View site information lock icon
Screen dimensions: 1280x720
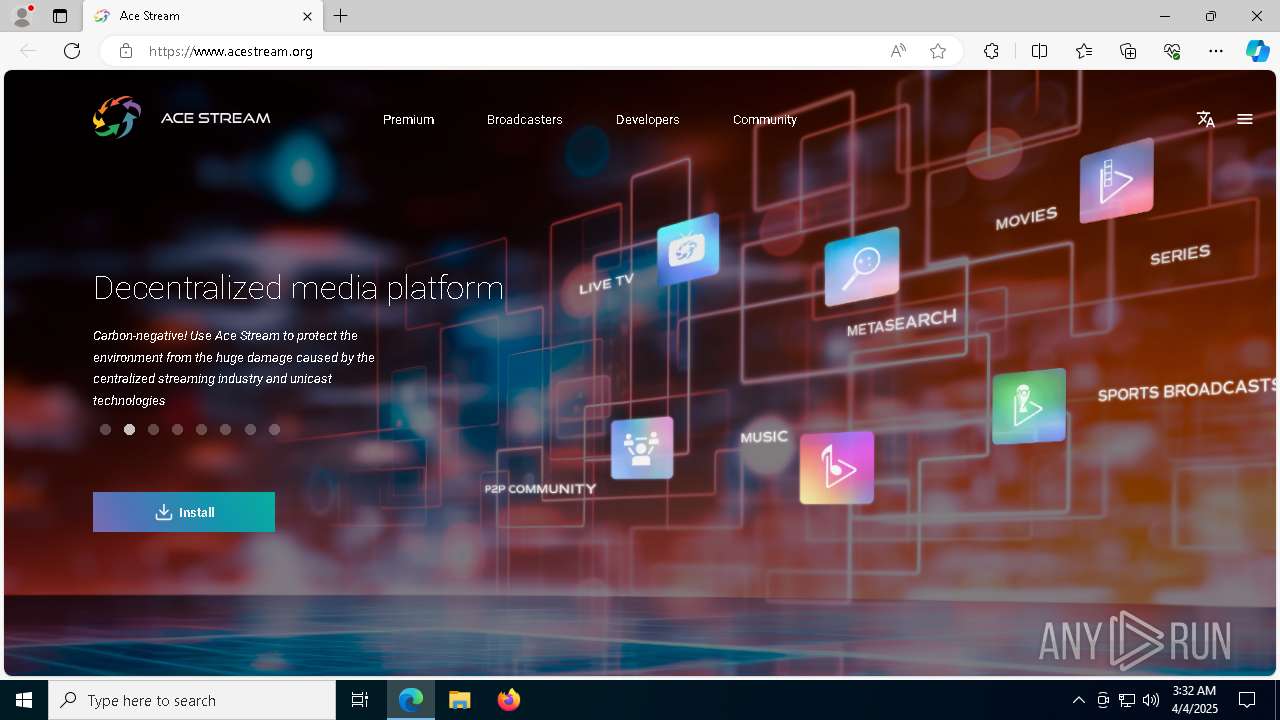click(x=126, y=51)
